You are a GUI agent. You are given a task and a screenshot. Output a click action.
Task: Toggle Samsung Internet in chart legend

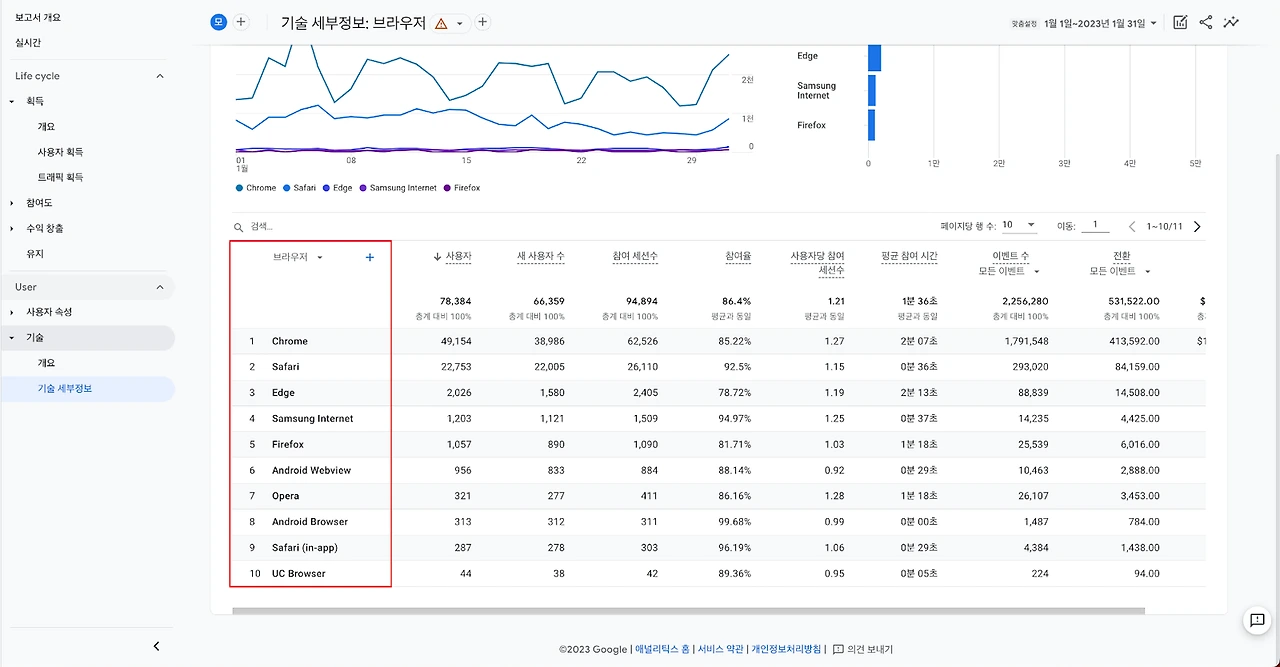400,188
